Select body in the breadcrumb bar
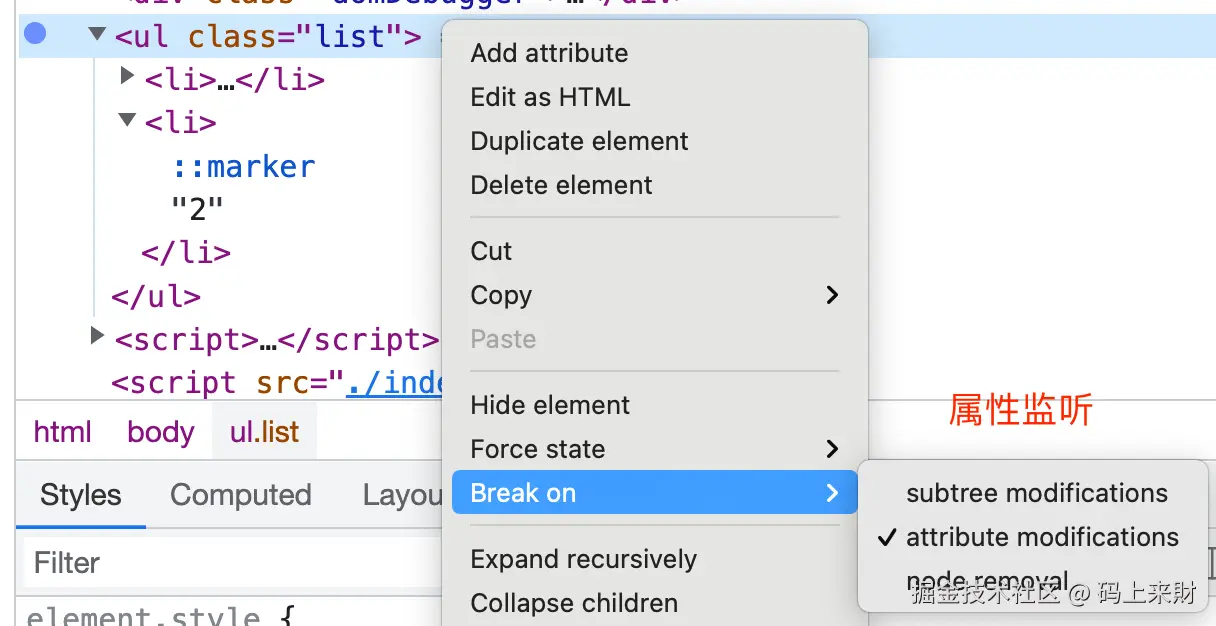1216x626 pixels. pos(160,432)
